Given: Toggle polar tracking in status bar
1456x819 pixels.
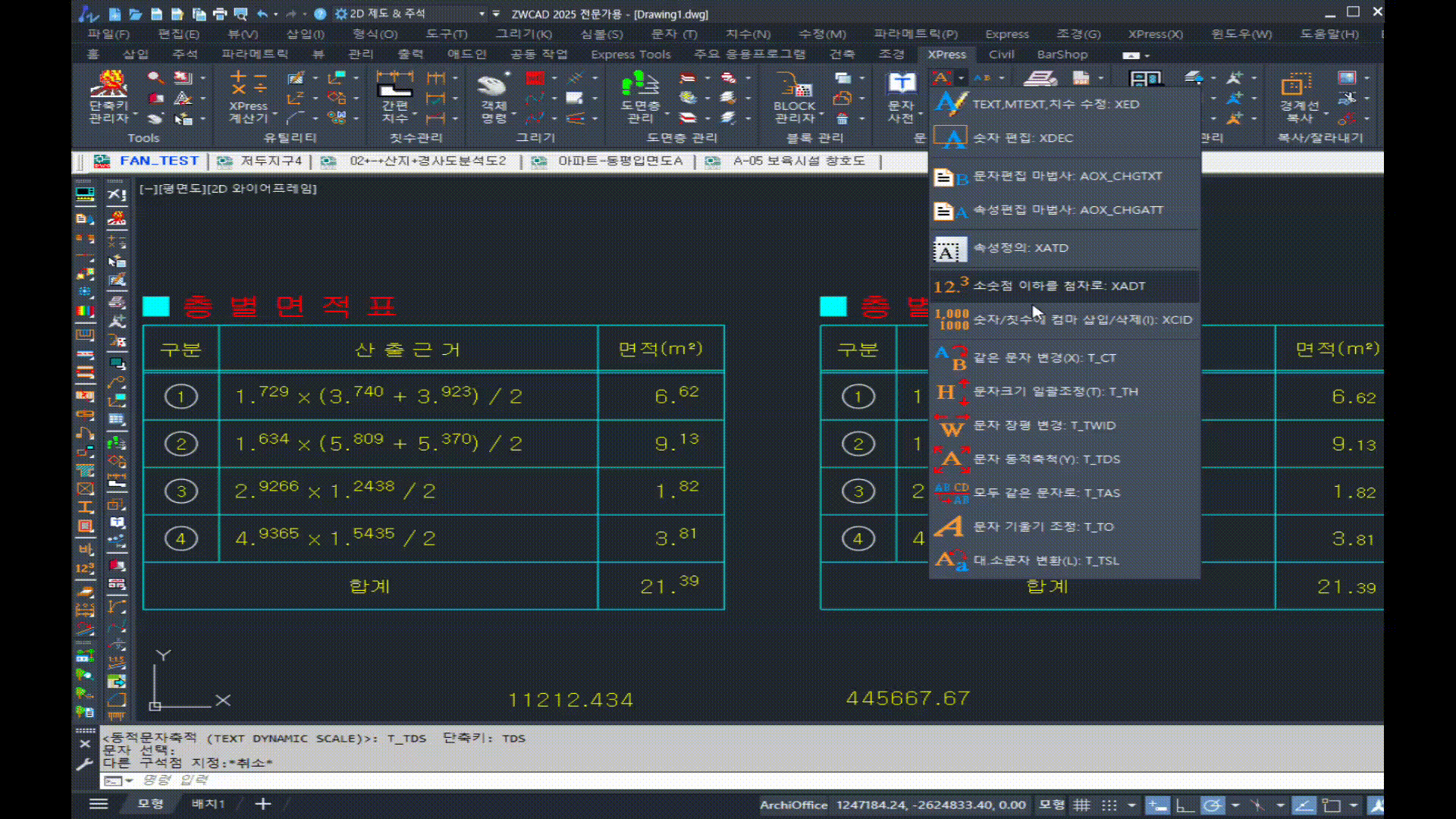Looking at the screenshot, I should (x=1212, y=805).
